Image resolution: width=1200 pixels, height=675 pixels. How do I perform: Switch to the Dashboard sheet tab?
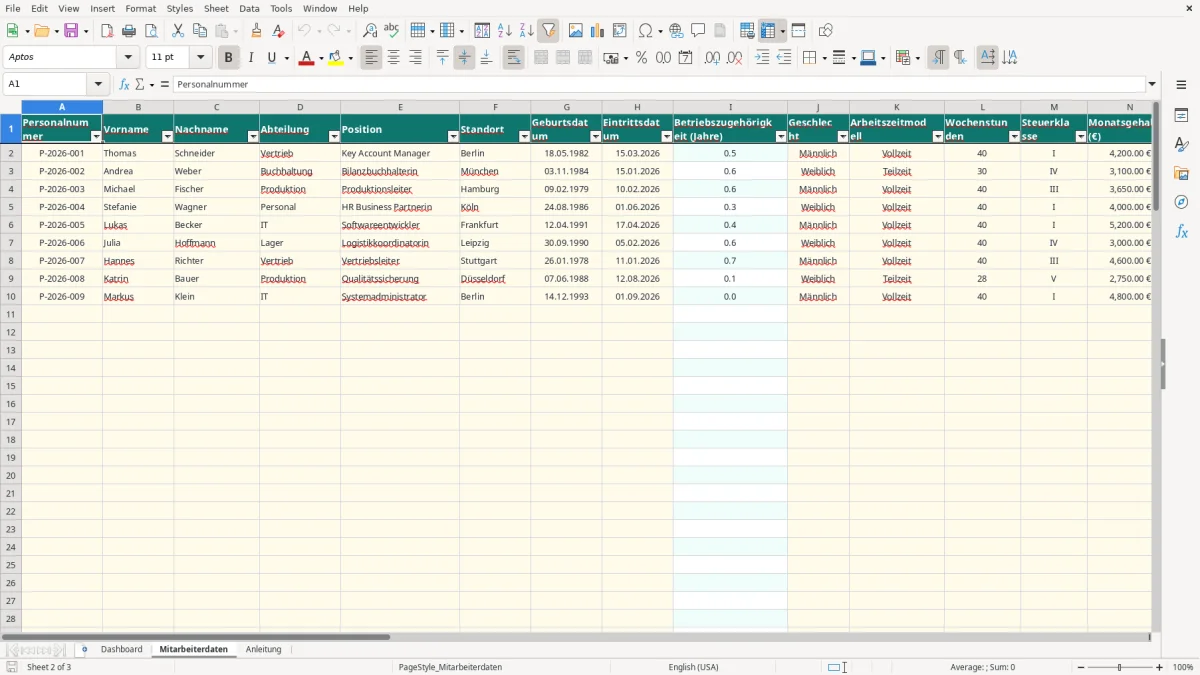tap(122, 650)
